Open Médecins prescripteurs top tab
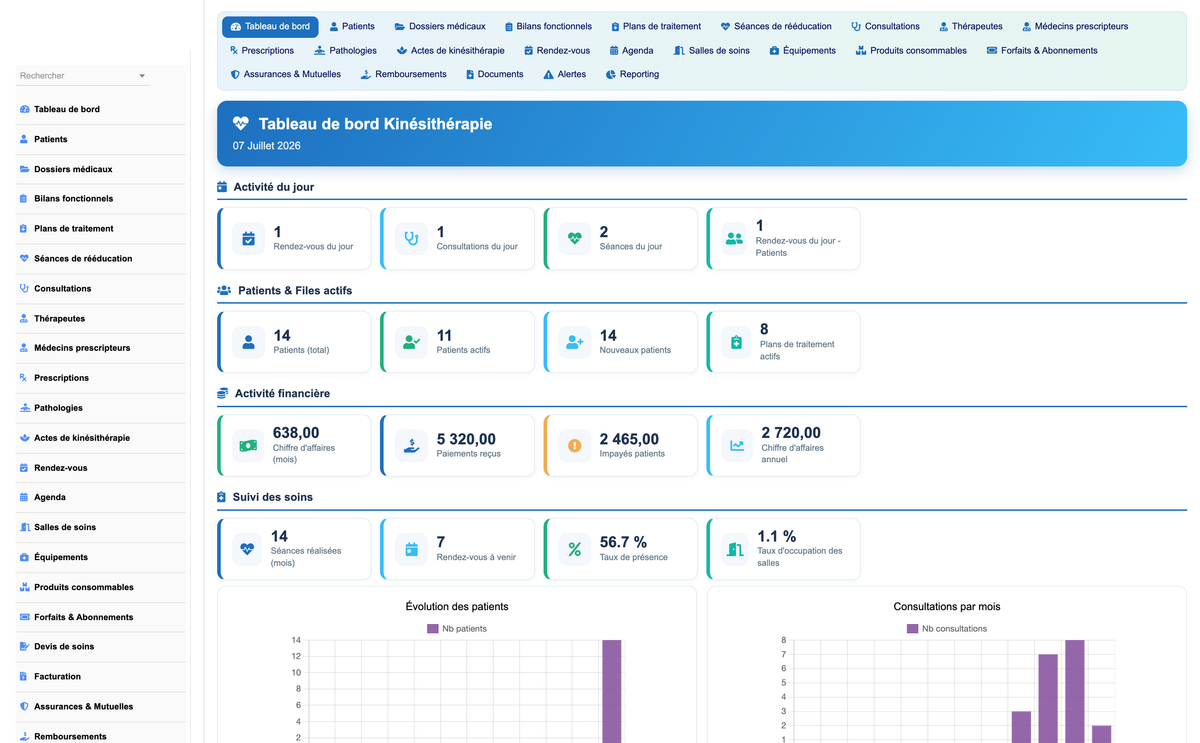The image size is (1200, 743). (1075, 26)
